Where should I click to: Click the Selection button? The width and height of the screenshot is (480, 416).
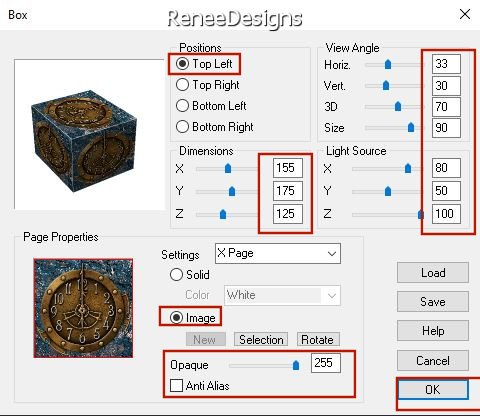(261, 339)
